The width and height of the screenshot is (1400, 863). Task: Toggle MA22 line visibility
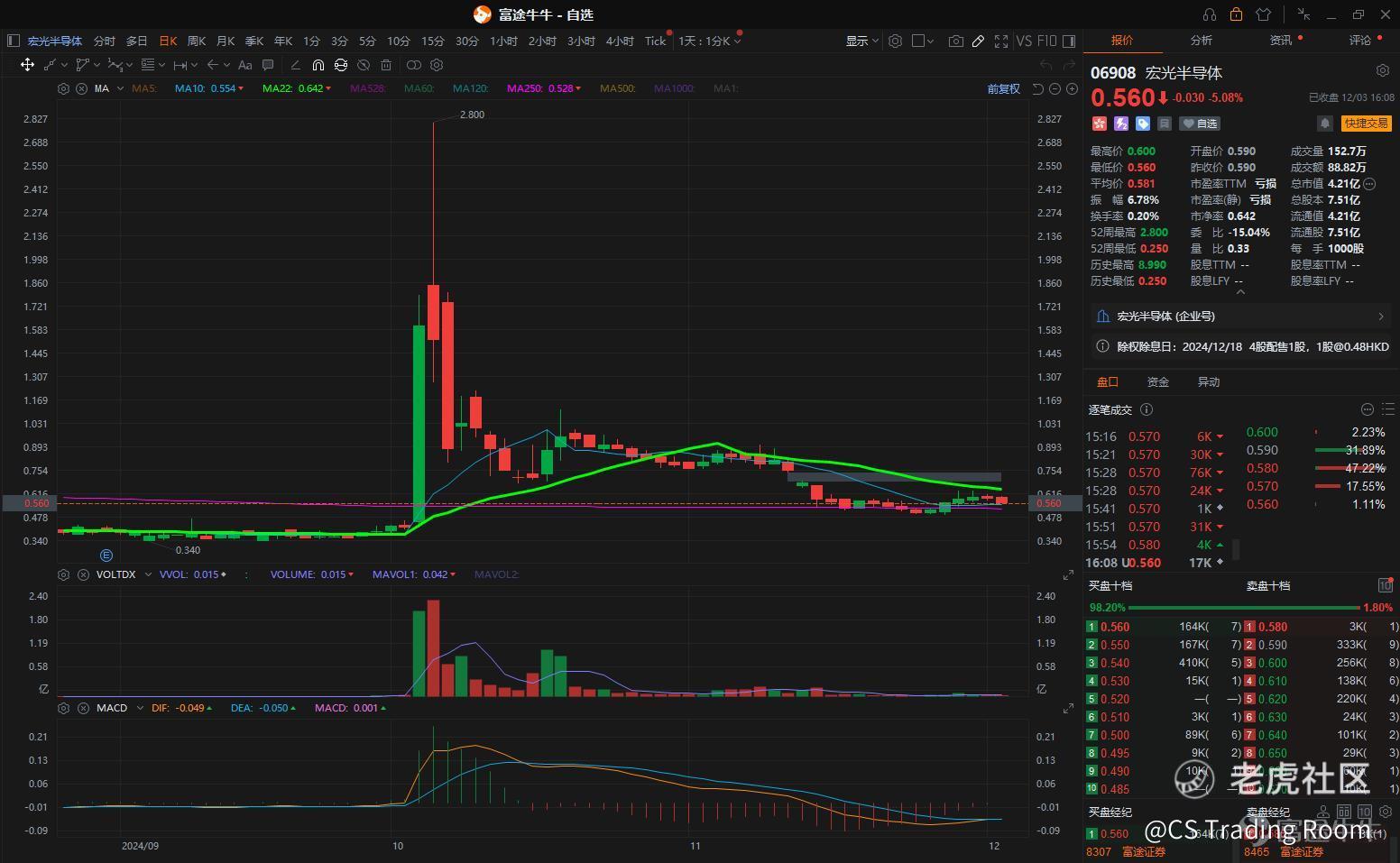[297, 88]
